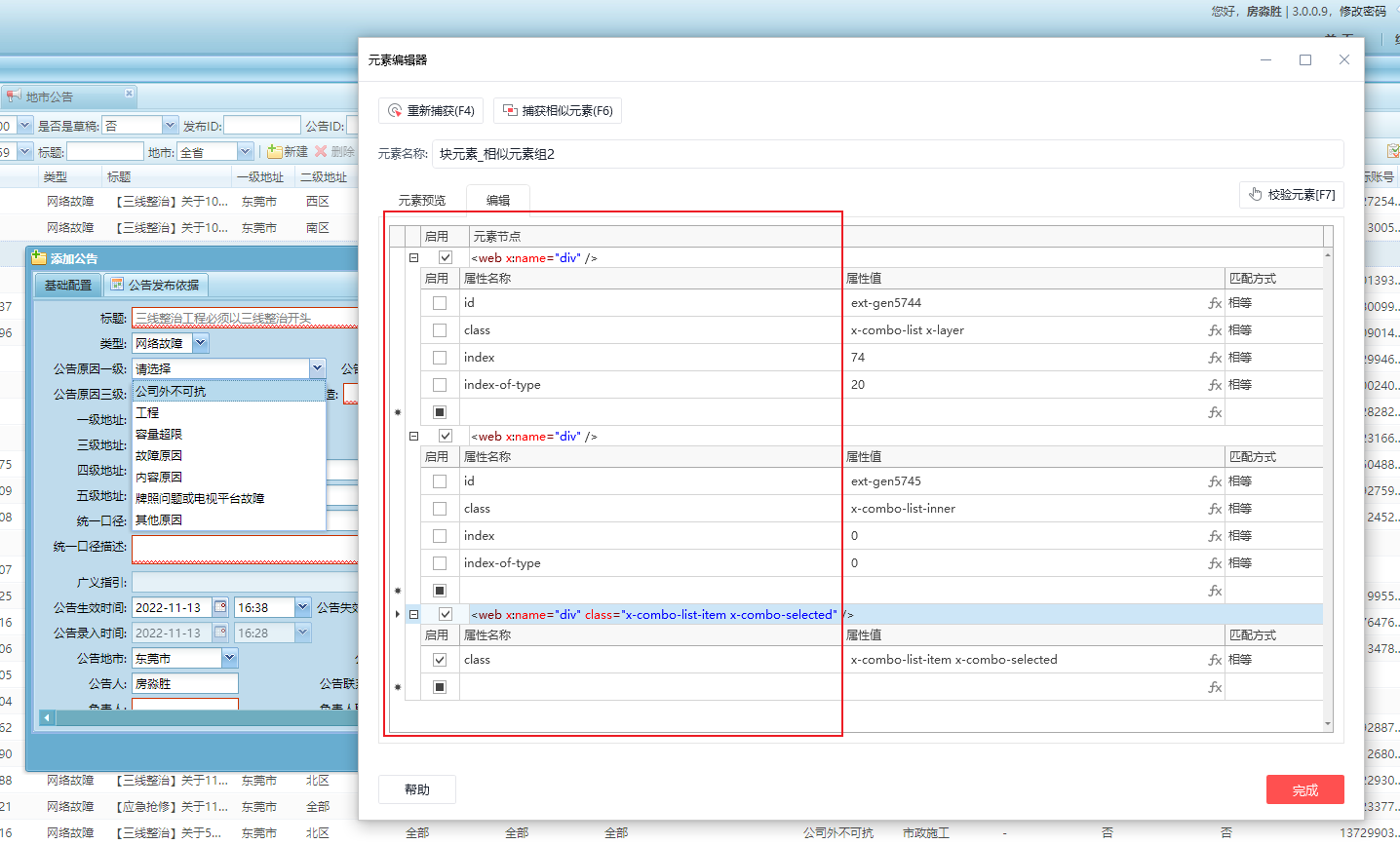Click the red 完成 button

tap(1304, 789)
